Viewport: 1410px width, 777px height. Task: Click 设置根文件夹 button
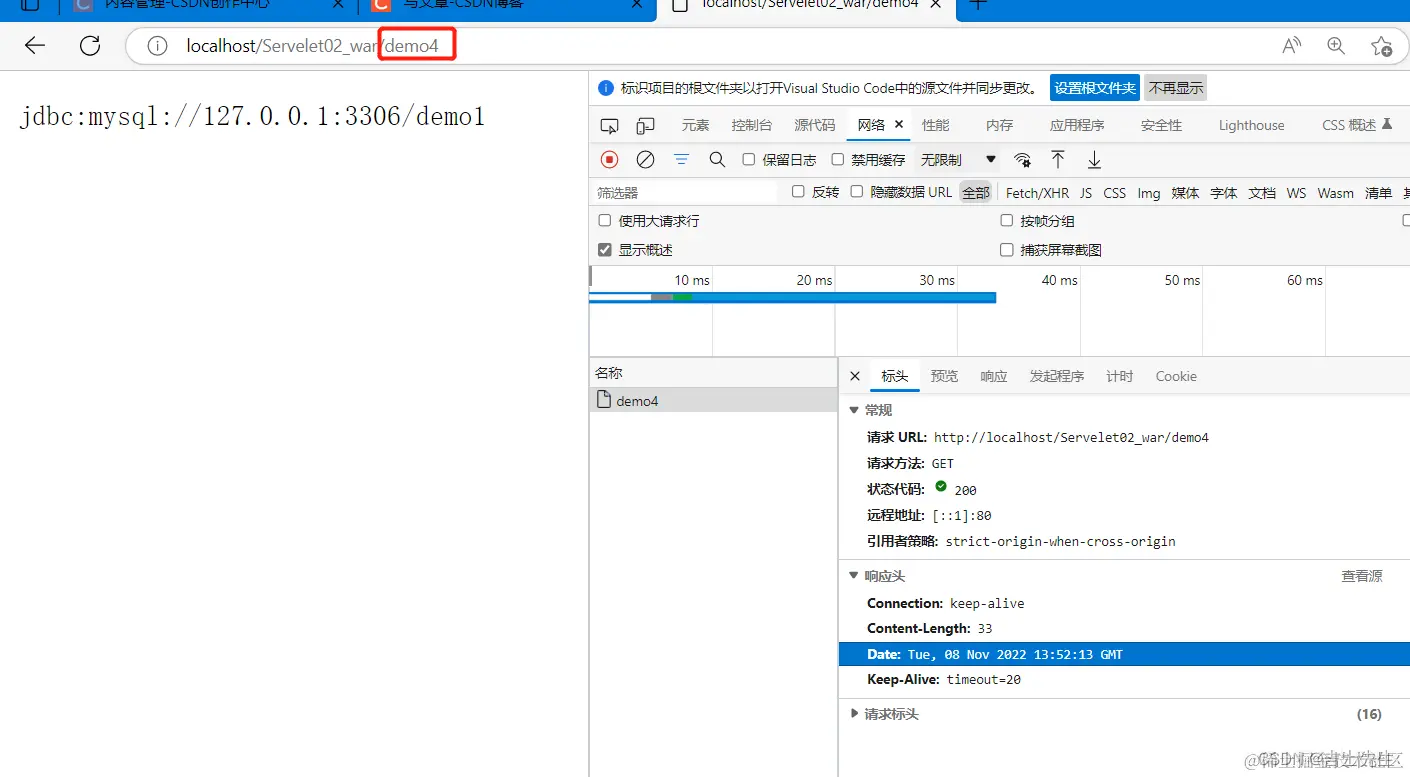pyautogui.click(x=1095, y=88)
